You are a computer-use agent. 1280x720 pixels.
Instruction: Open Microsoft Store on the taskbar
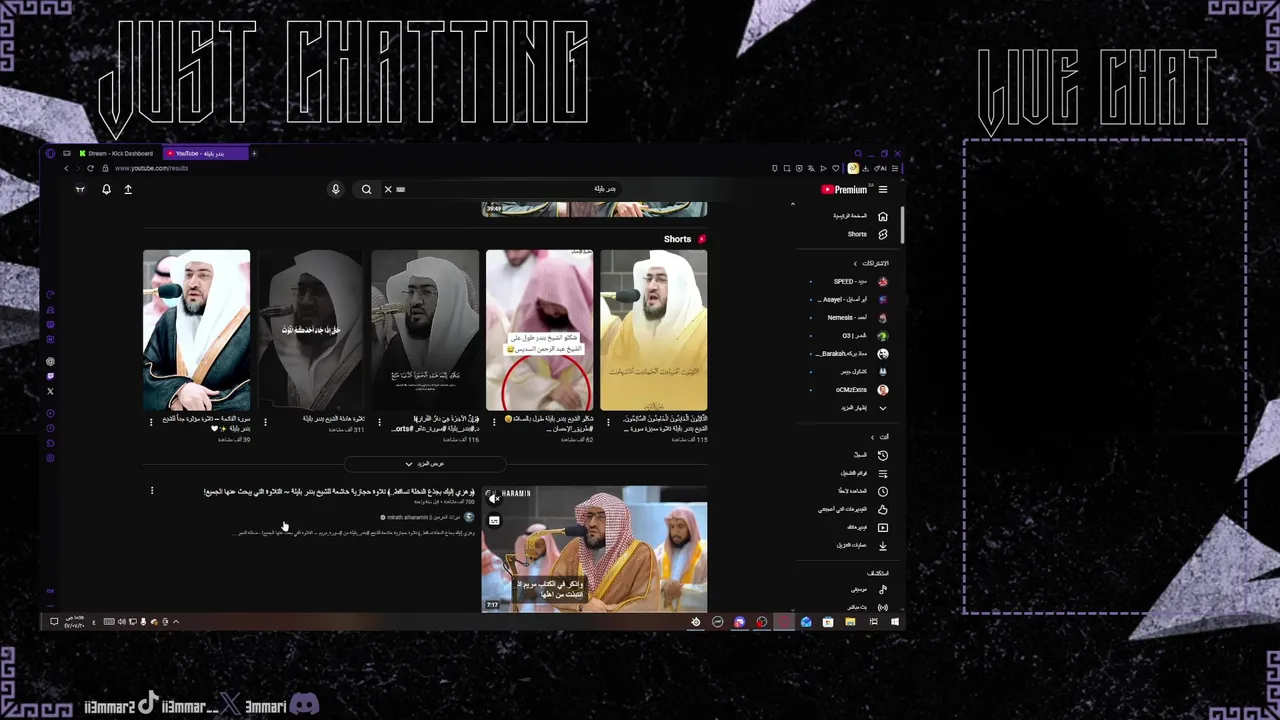point(828,622)
